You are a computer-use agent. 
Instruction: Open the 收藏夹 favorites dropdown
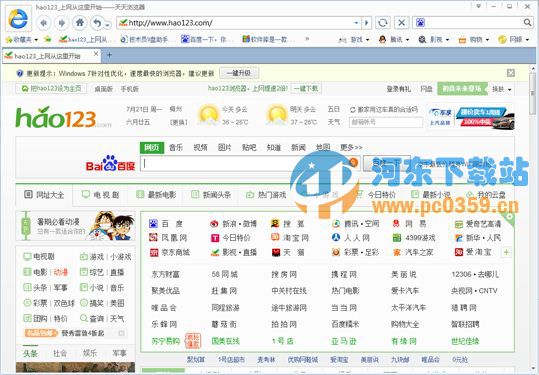click(21, 40)
